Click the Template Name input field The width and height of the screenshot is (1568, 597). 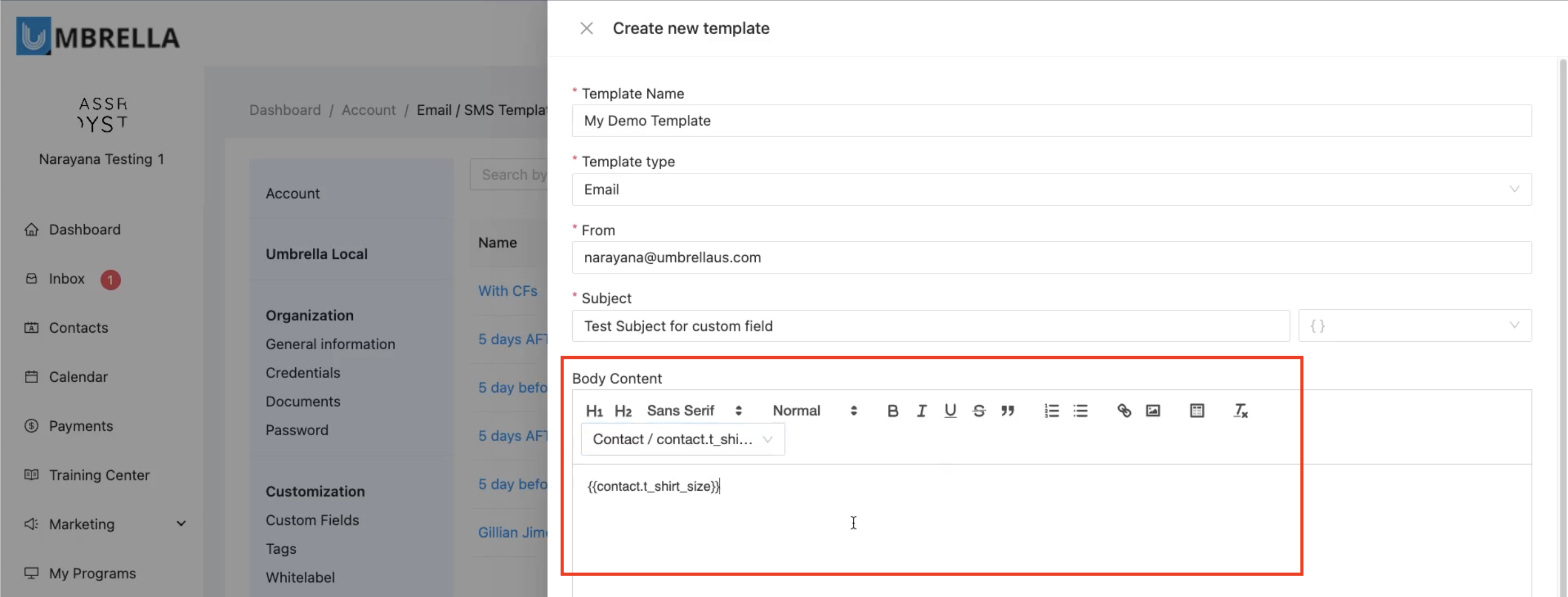click(x=1051, y=121)
